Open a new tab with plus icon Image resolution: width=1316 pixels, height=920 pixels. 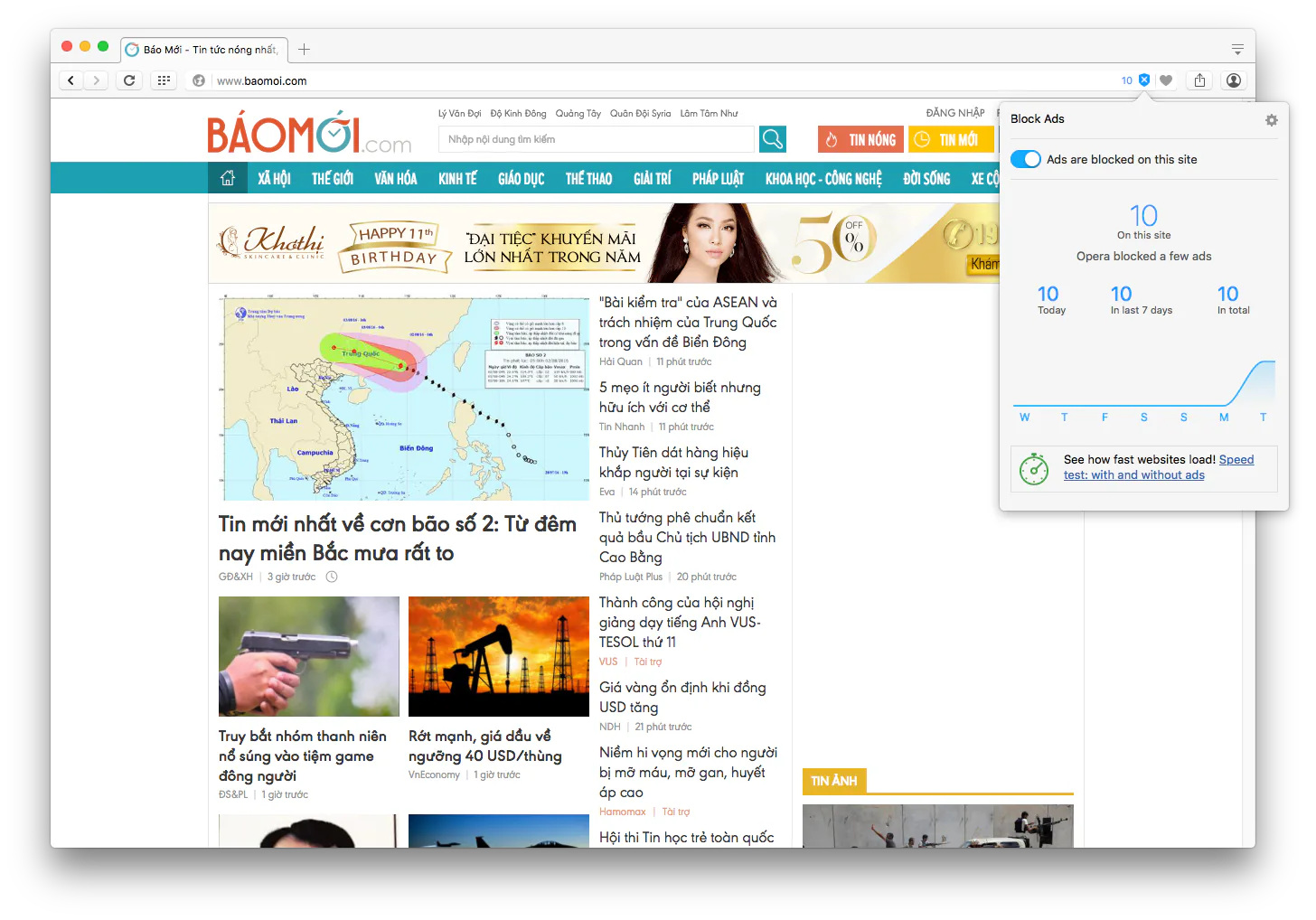click(x=305, y=50)
